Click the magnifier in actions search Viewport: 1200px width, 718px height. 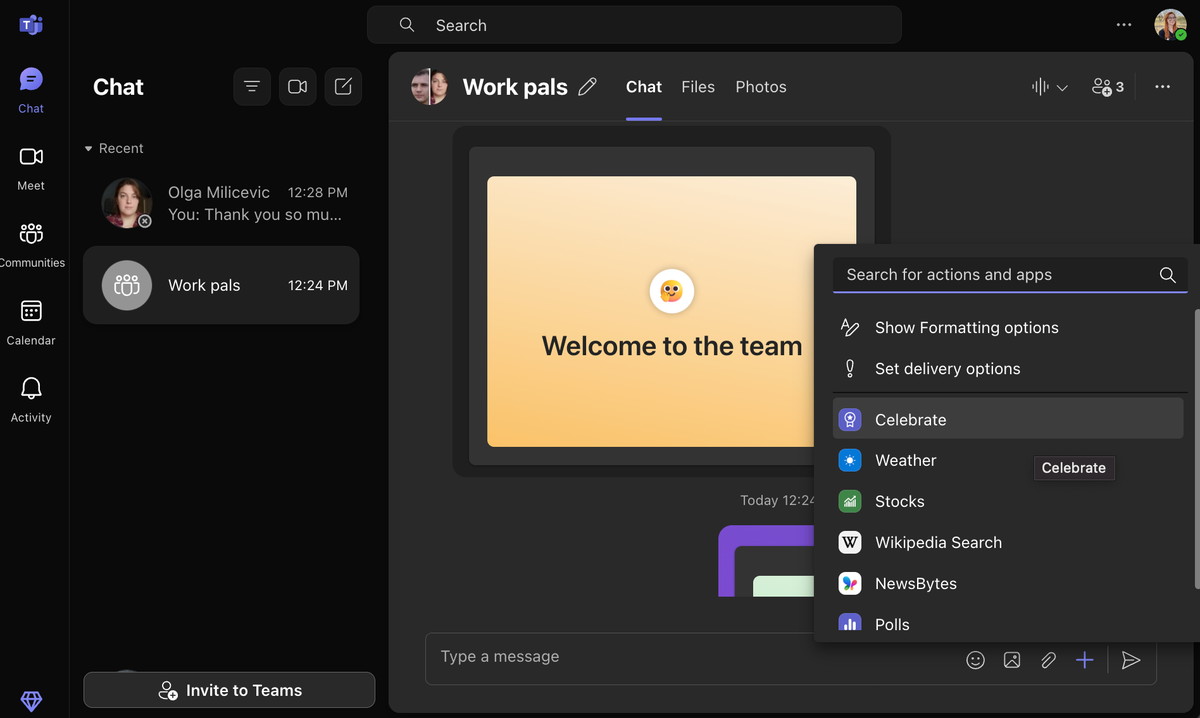(1167, 274)
